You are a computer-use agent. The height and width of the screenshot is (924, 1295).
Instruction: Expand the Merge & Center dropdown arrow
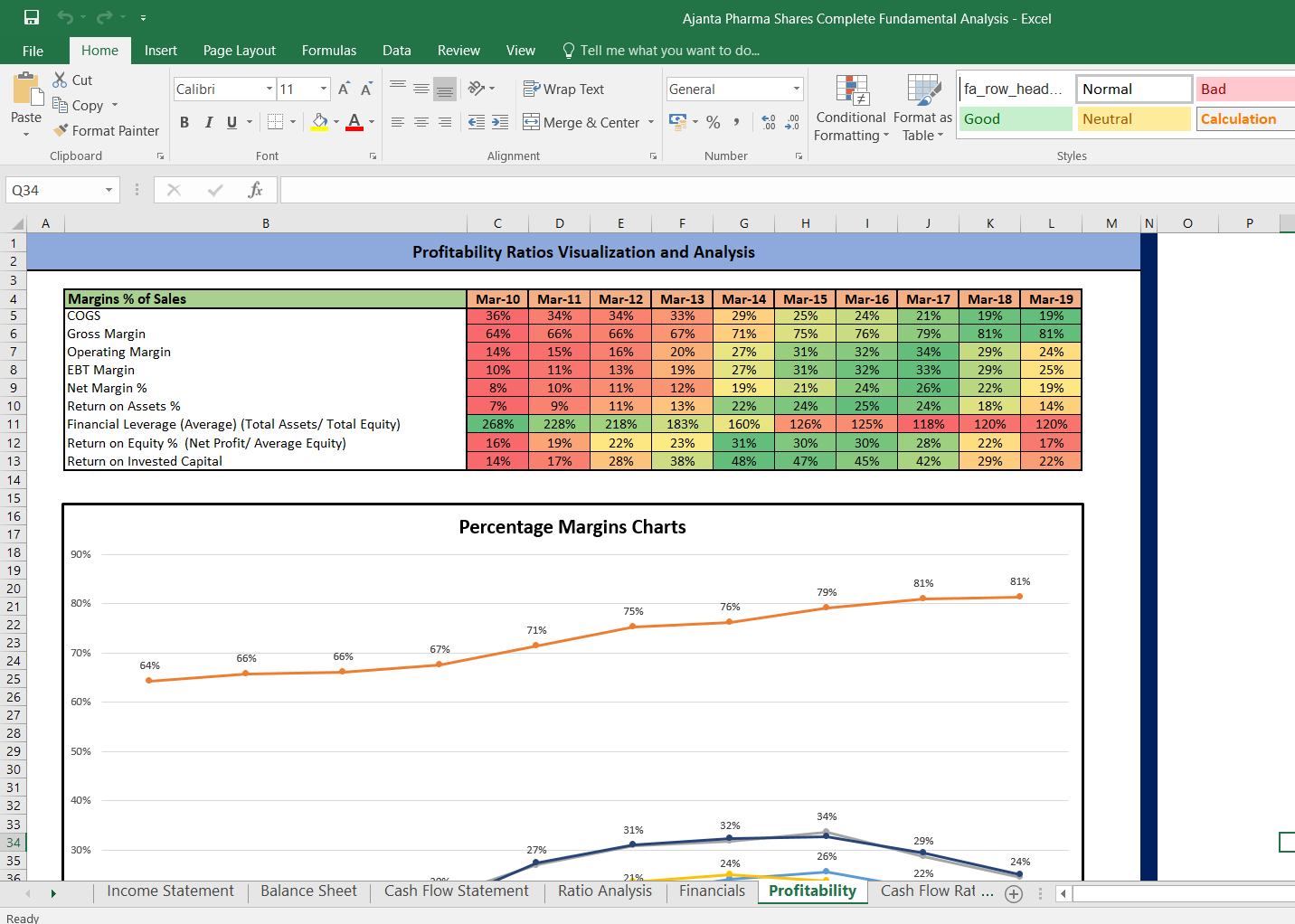[x=651, y=122]
